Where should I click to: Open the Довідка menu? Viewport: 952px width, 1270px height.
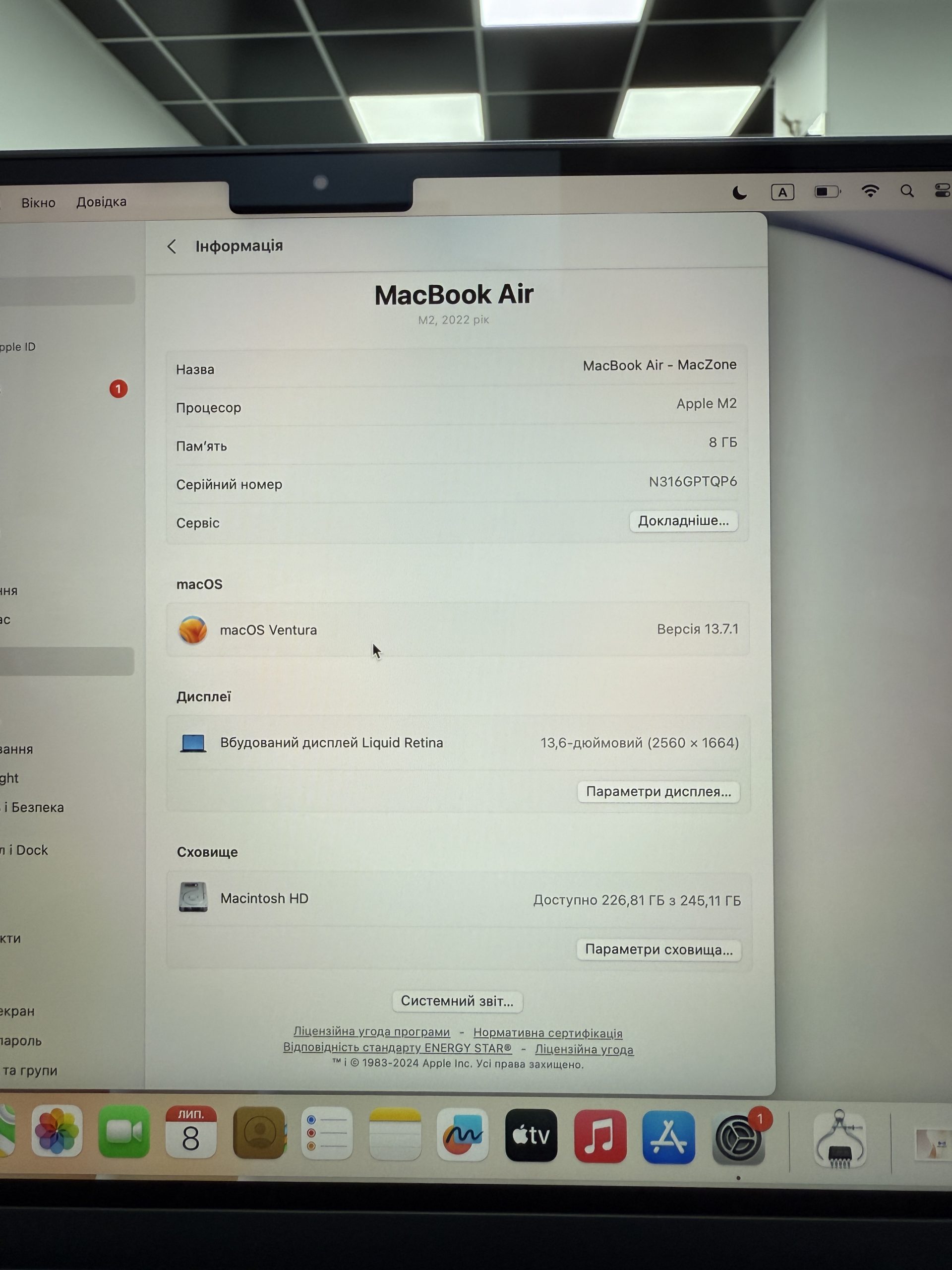point(102,202)
